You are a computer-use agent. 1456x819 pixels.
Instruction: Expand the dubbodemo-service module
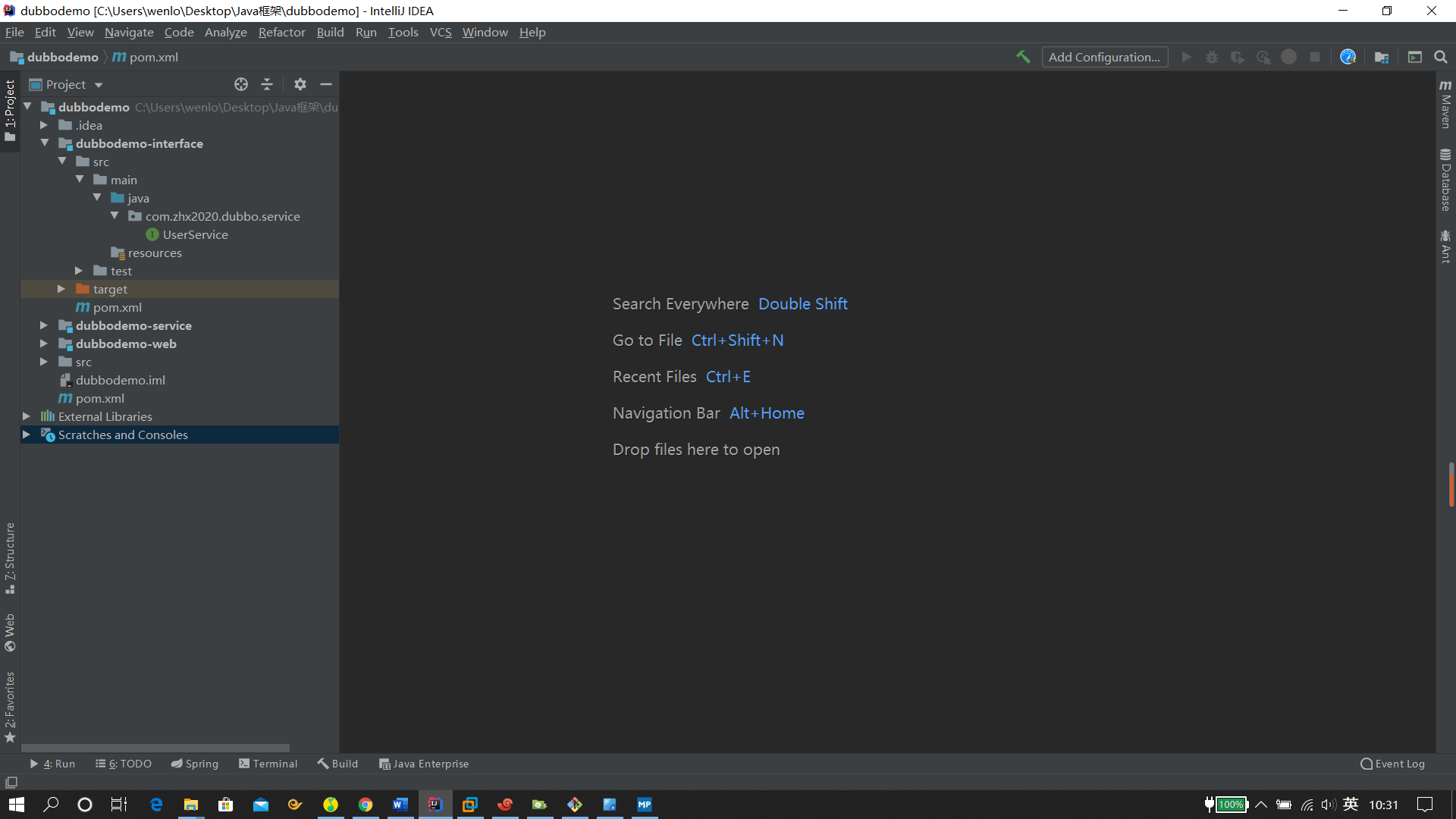(x=44, y=325)
